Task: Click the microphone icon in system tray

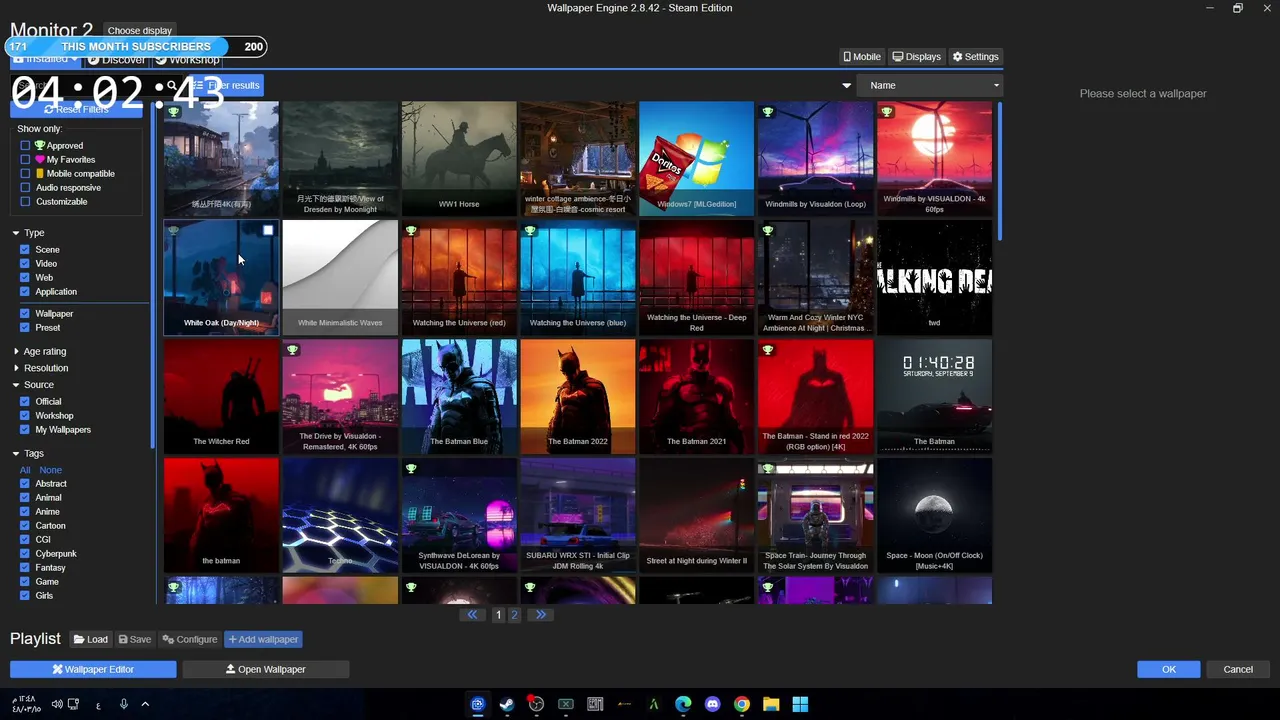Action: 124,704
